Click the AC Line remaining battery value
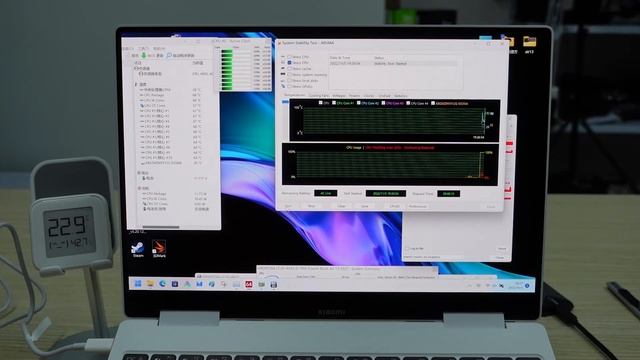Image resolution: width=640 pixels, height=360 pixels. 326,193
